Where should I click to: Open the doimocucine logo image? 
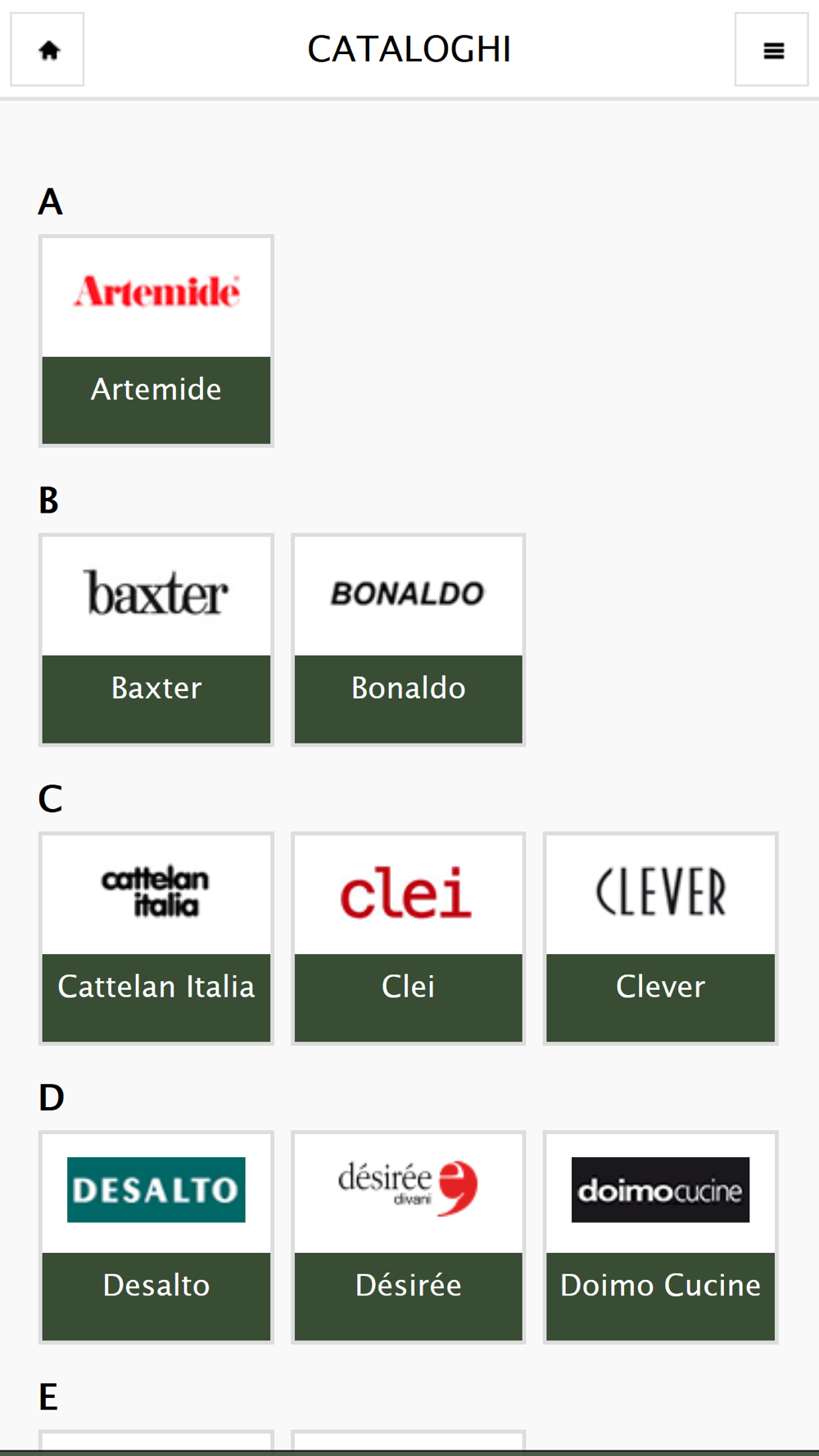(x=660, y=1190)
